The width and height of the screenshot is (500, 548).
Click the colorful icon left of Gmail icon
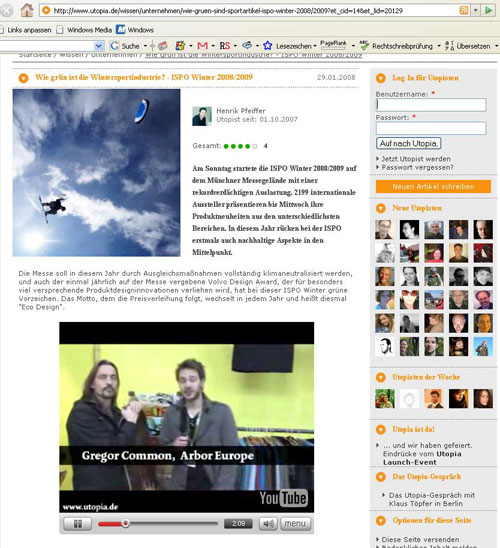(x=180, y=46)
